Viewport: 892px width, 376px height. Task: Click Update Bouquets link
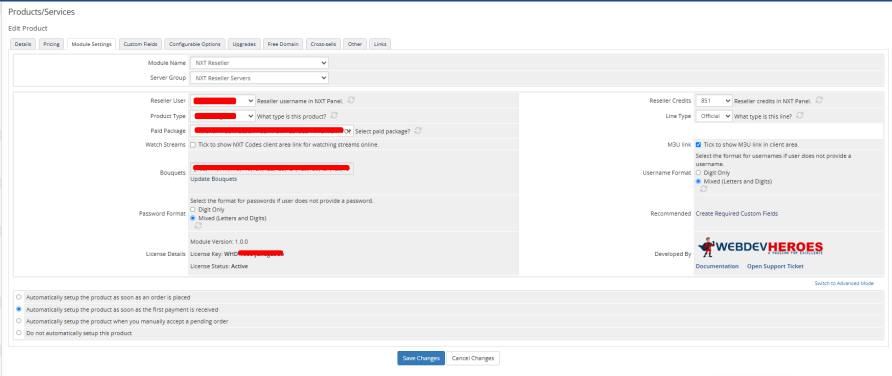[213, 179]
